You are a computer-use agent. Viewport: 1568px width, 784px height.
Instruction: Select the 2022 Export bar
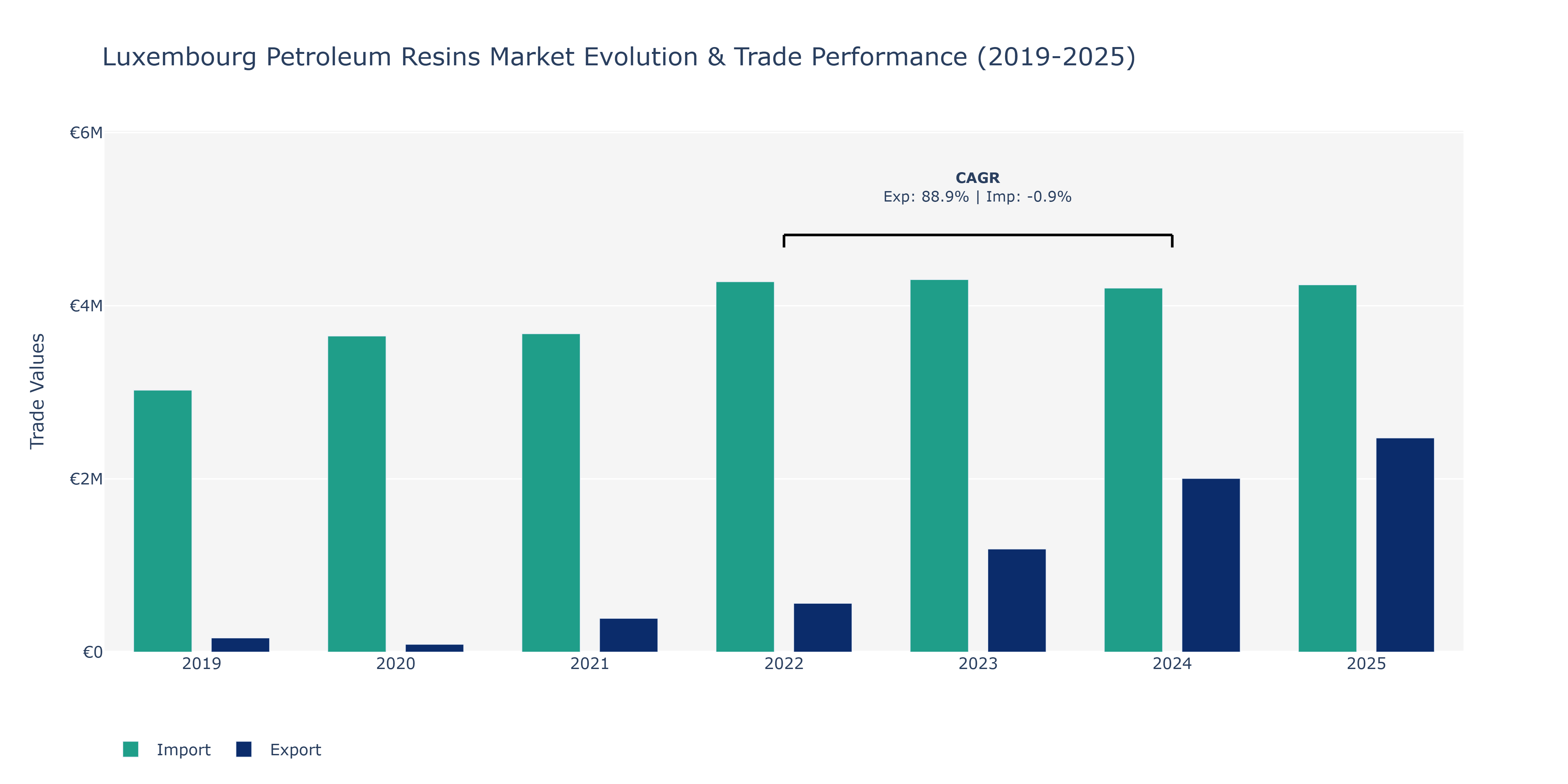tap(823, 628)
